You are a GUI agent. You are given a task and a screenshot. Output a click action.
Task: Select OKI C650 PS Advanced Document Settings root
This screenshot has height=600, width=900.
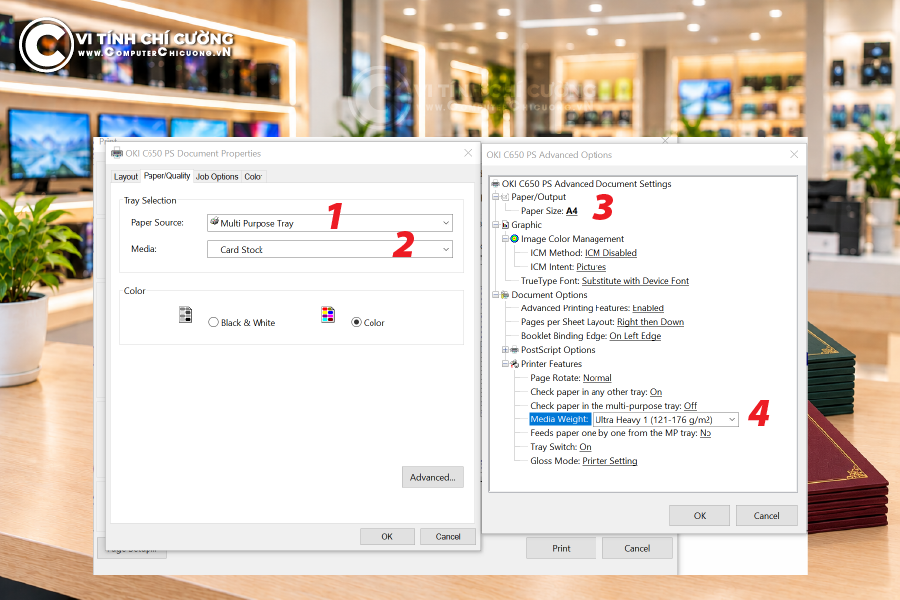click(x=586, y=184)
